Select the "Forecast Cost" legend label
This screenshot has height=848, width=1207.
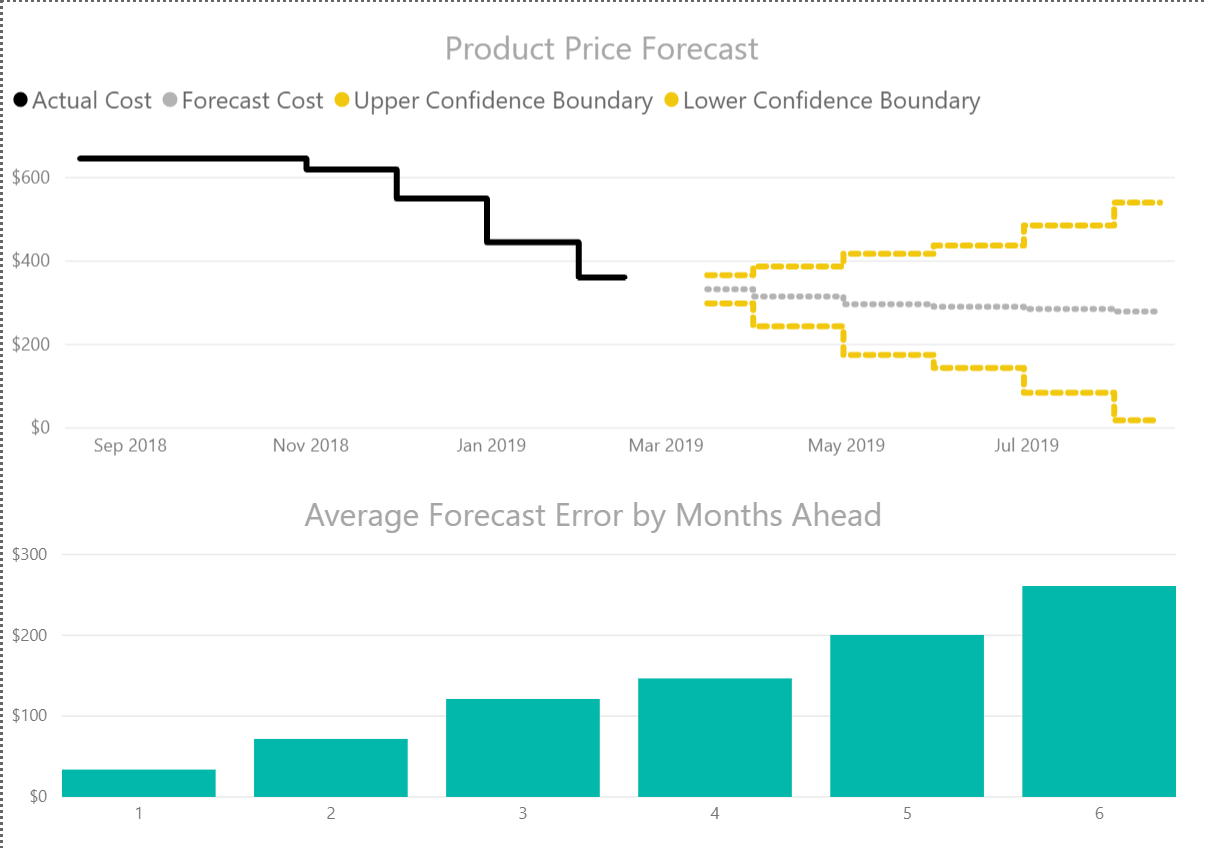click(x=253, y=101)
